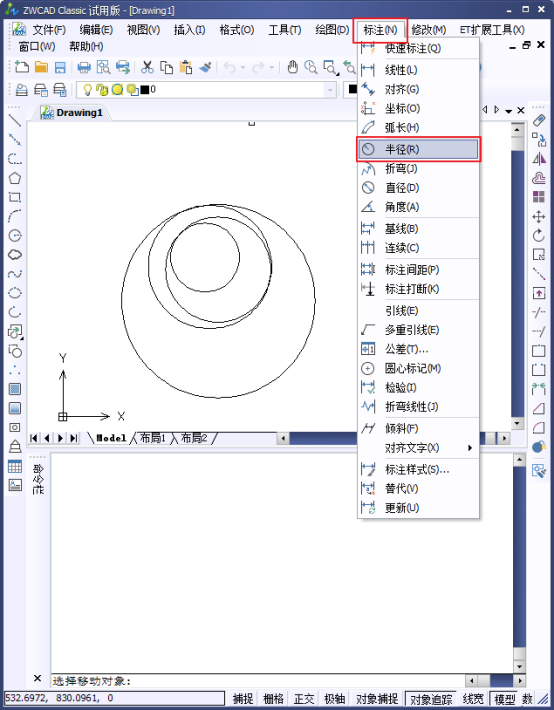
Task: Select the Line tool in left toolbar
Action: (15, 120)
